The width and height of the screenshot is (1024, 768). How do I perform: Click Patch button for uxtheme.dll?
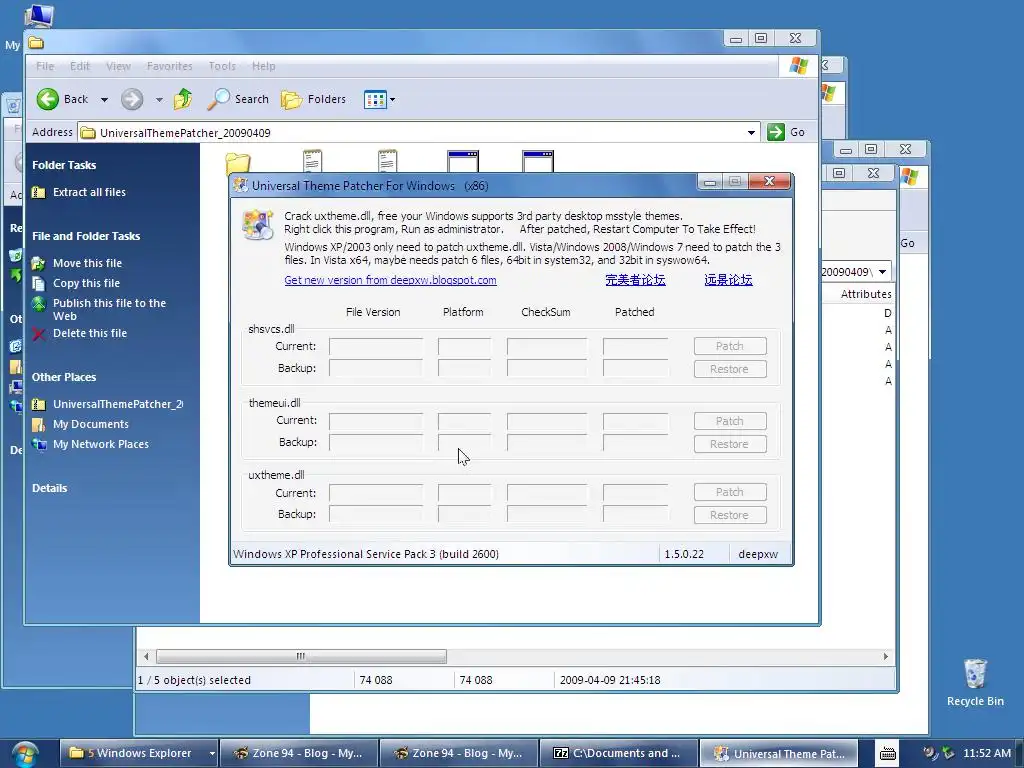(x=729, y=492)
